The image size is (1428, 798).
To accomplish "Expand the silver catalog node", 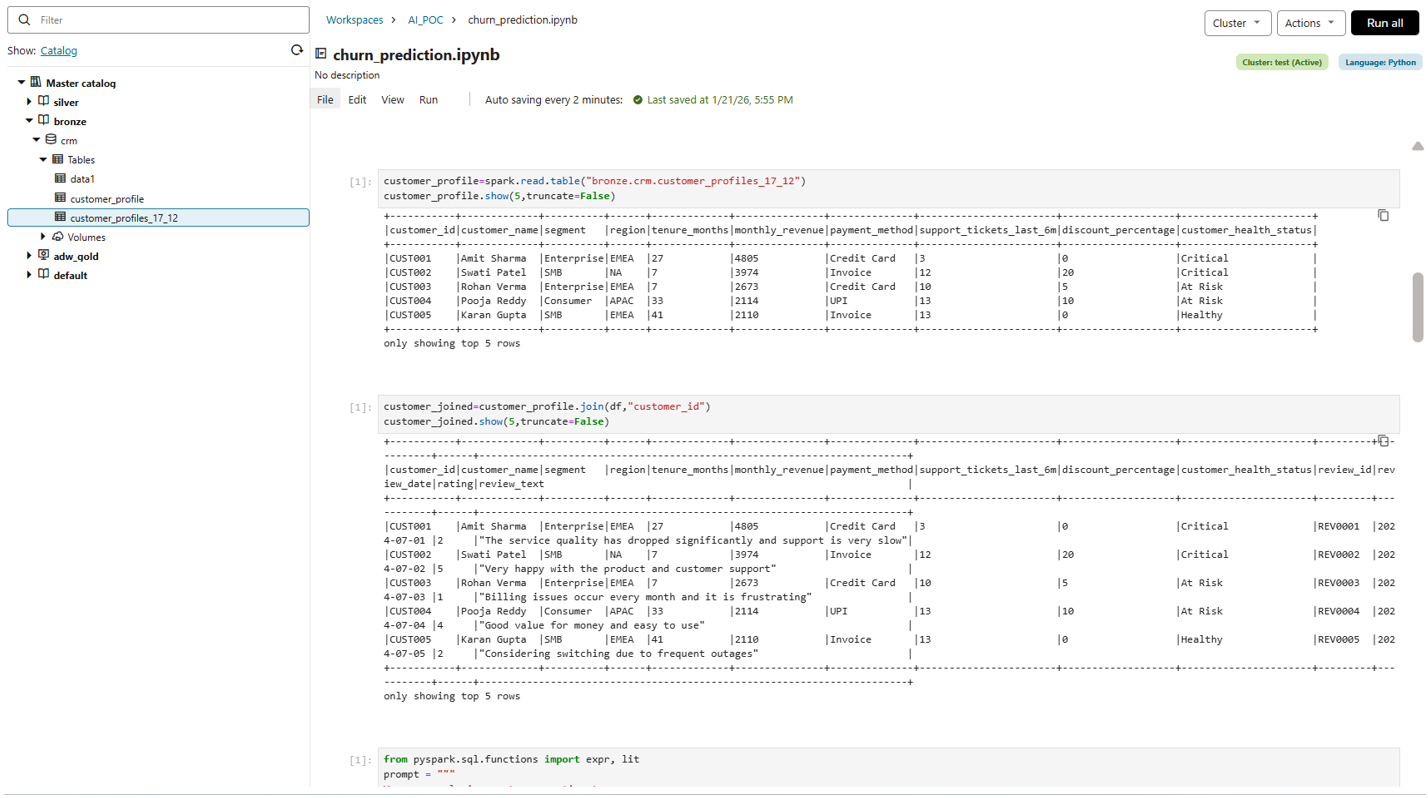I will click(29, 102).
